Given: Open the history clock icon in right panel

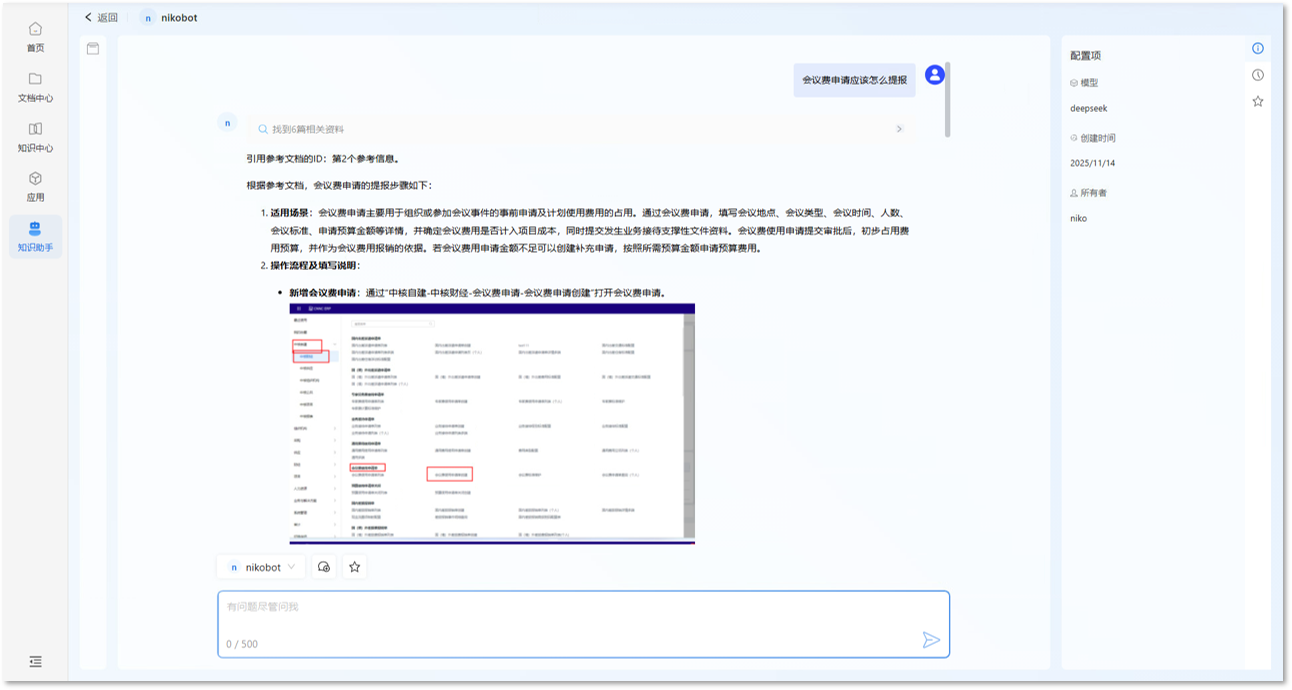Looking at the screenshot, I should tap(1258, 75).
